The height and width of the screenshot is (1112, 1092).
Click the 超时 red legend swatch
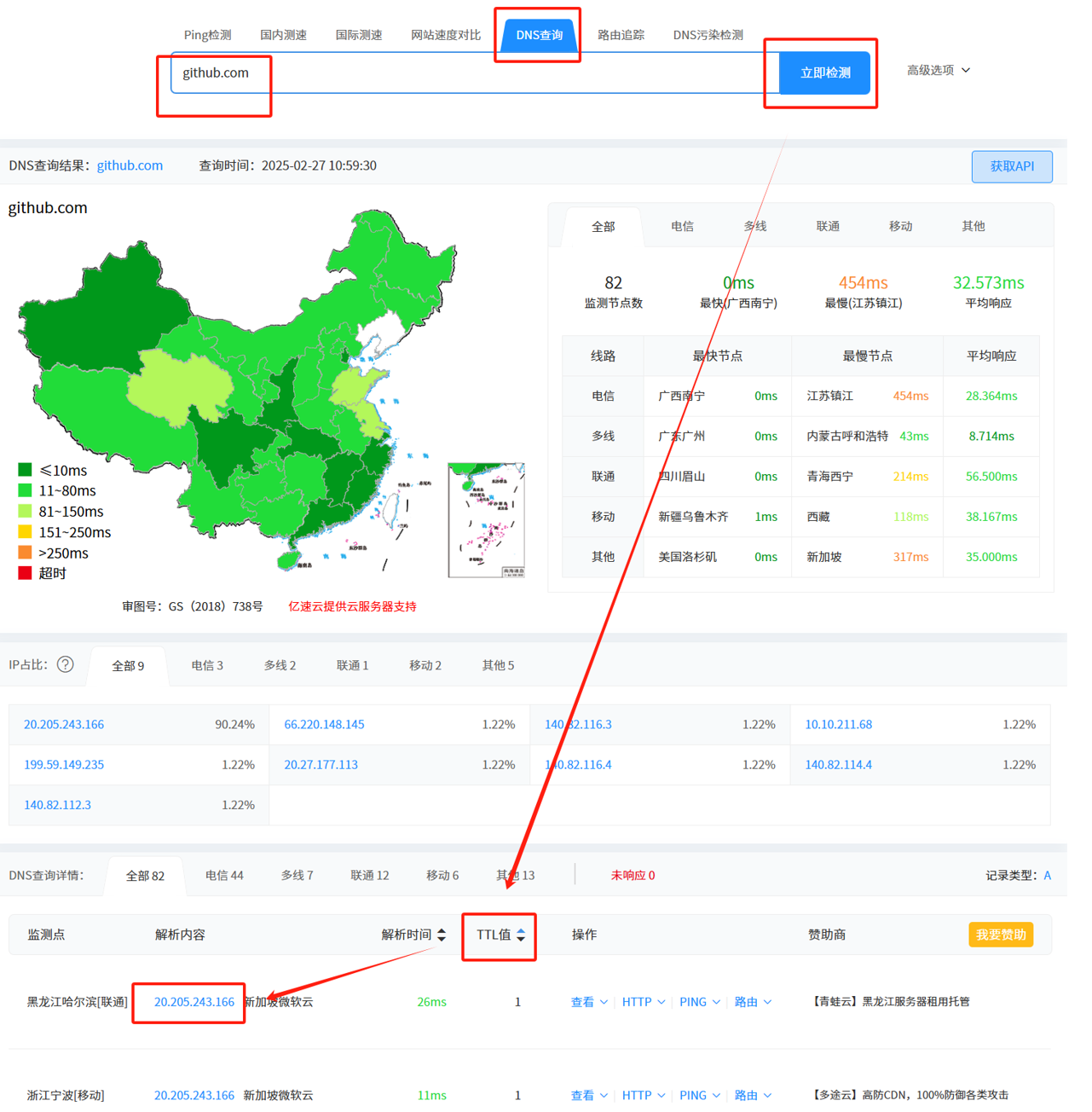(25, 573)
